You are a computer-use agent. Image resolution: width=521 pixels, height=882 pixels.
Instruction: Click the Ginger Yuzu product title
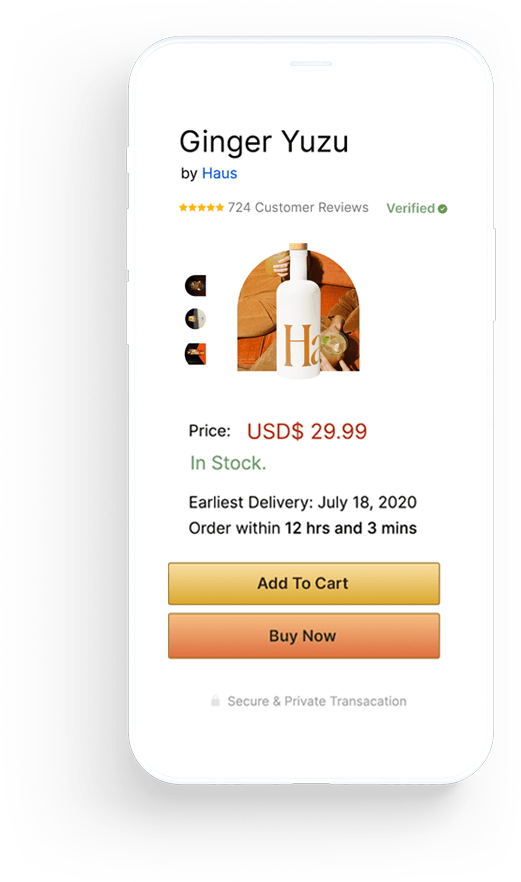(264, 141)
